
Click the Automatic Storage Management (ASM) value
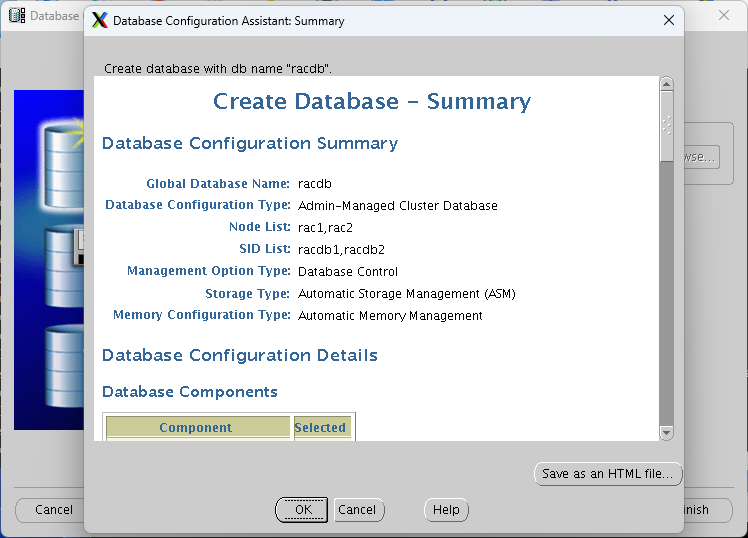[406, 293]
